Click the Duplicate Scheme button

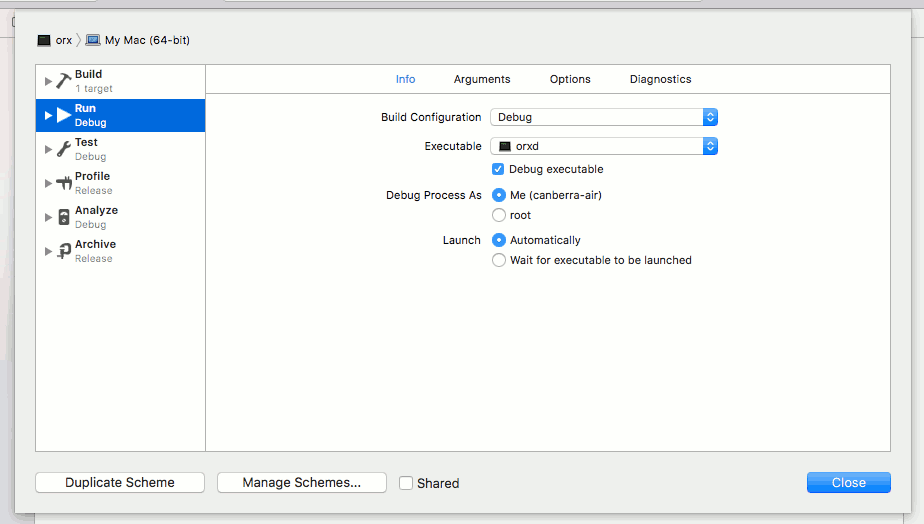[120, 482]
